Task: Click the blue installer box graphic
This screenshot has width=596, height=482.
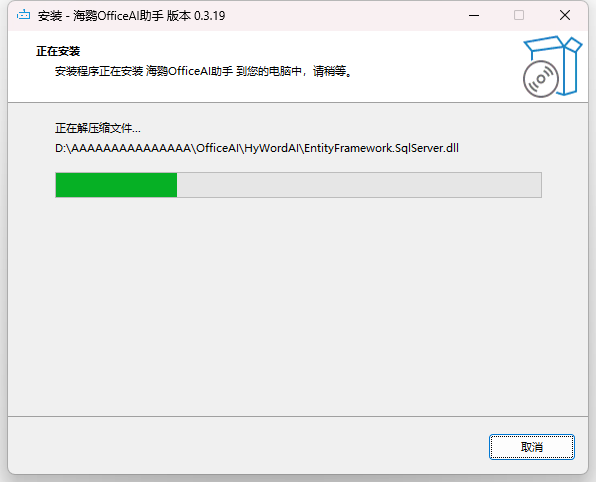Action: click(x=558, y=64)
